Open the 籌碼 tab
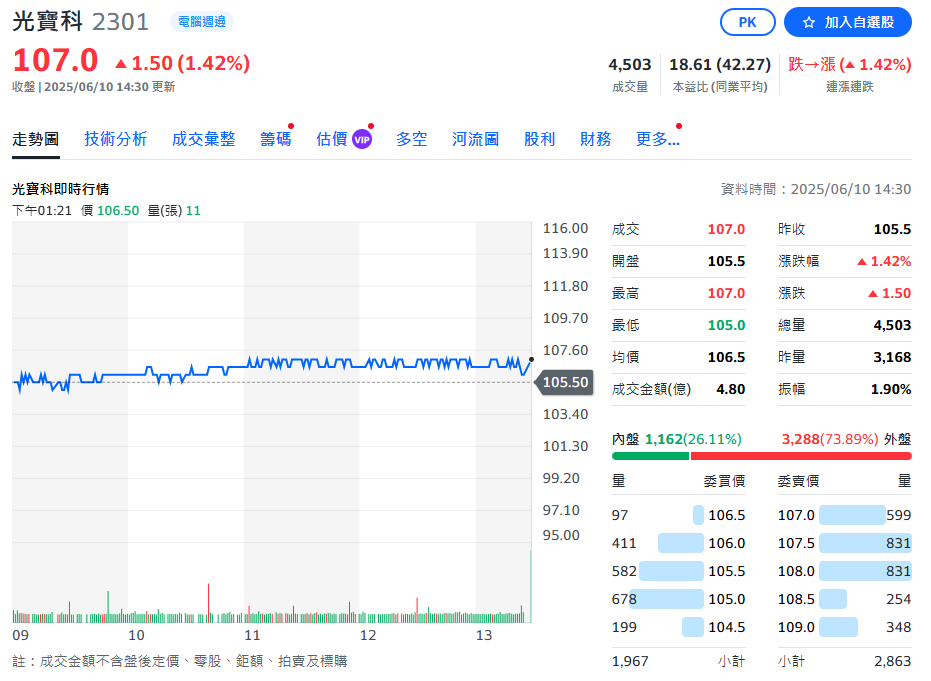Viewport: 931px width, 681px height. 276,140
